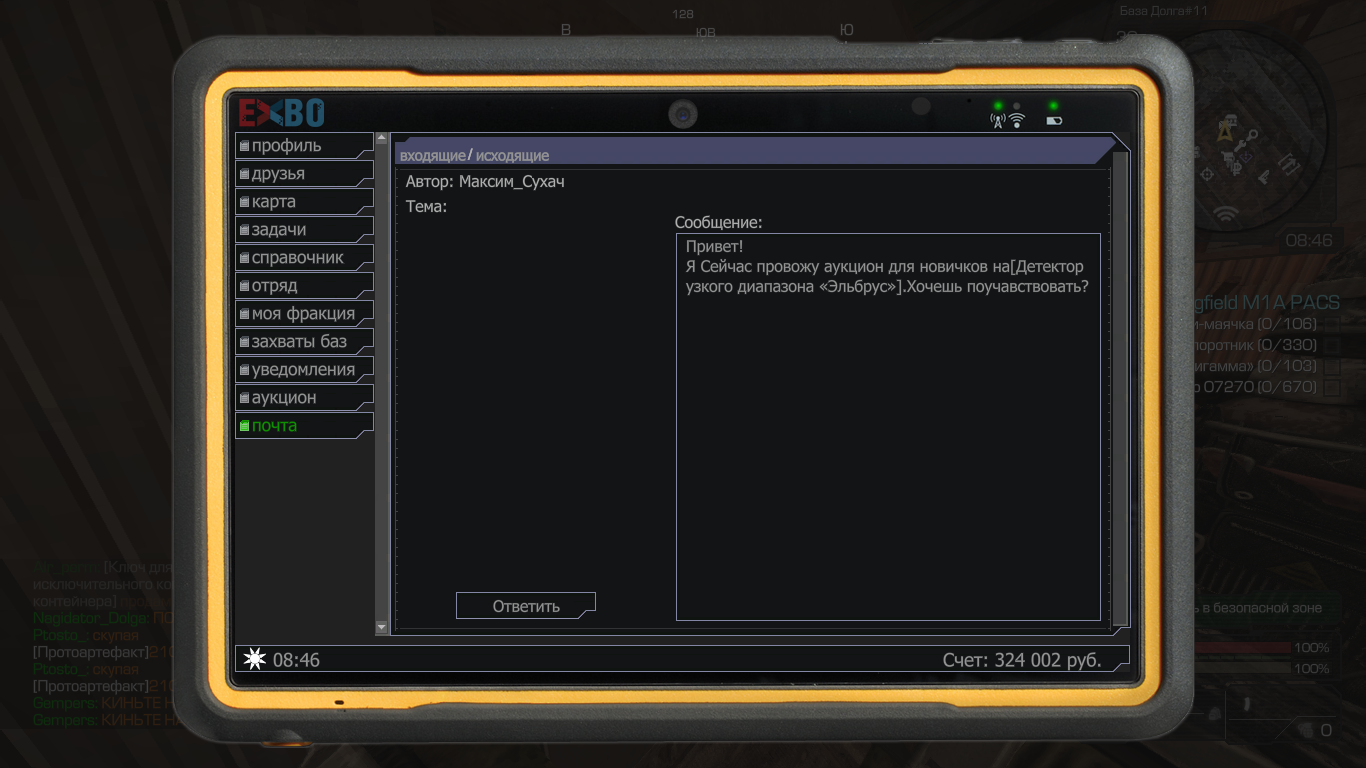Switch to the входящие mail tab
The image size is (1366, 768).
pos(432,156)
